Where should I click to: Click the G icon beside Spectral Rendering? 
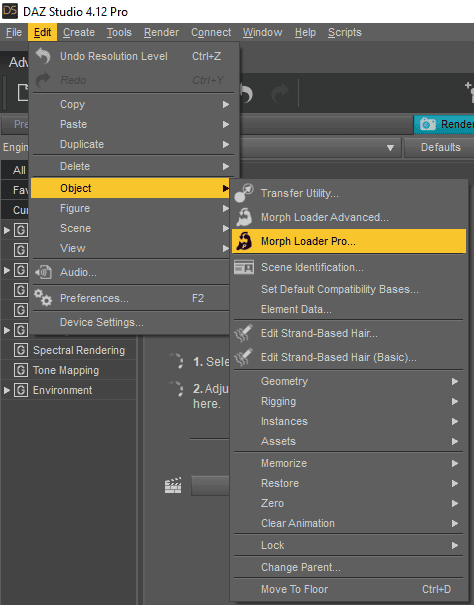coord(21,350)
